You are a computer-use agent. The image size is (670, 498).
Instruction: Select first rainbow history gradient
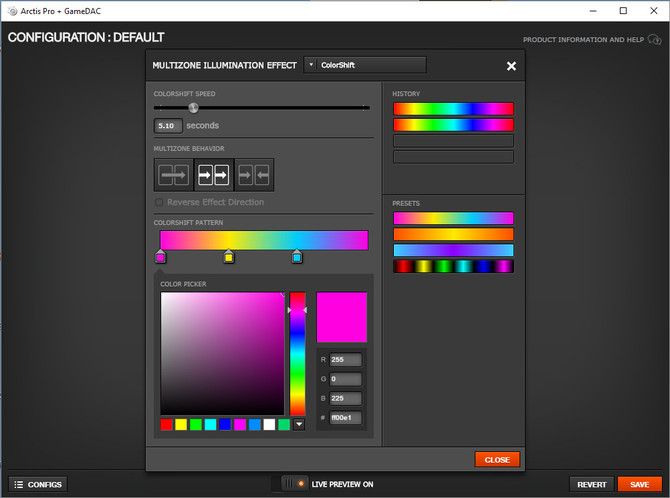pos(453,109)
